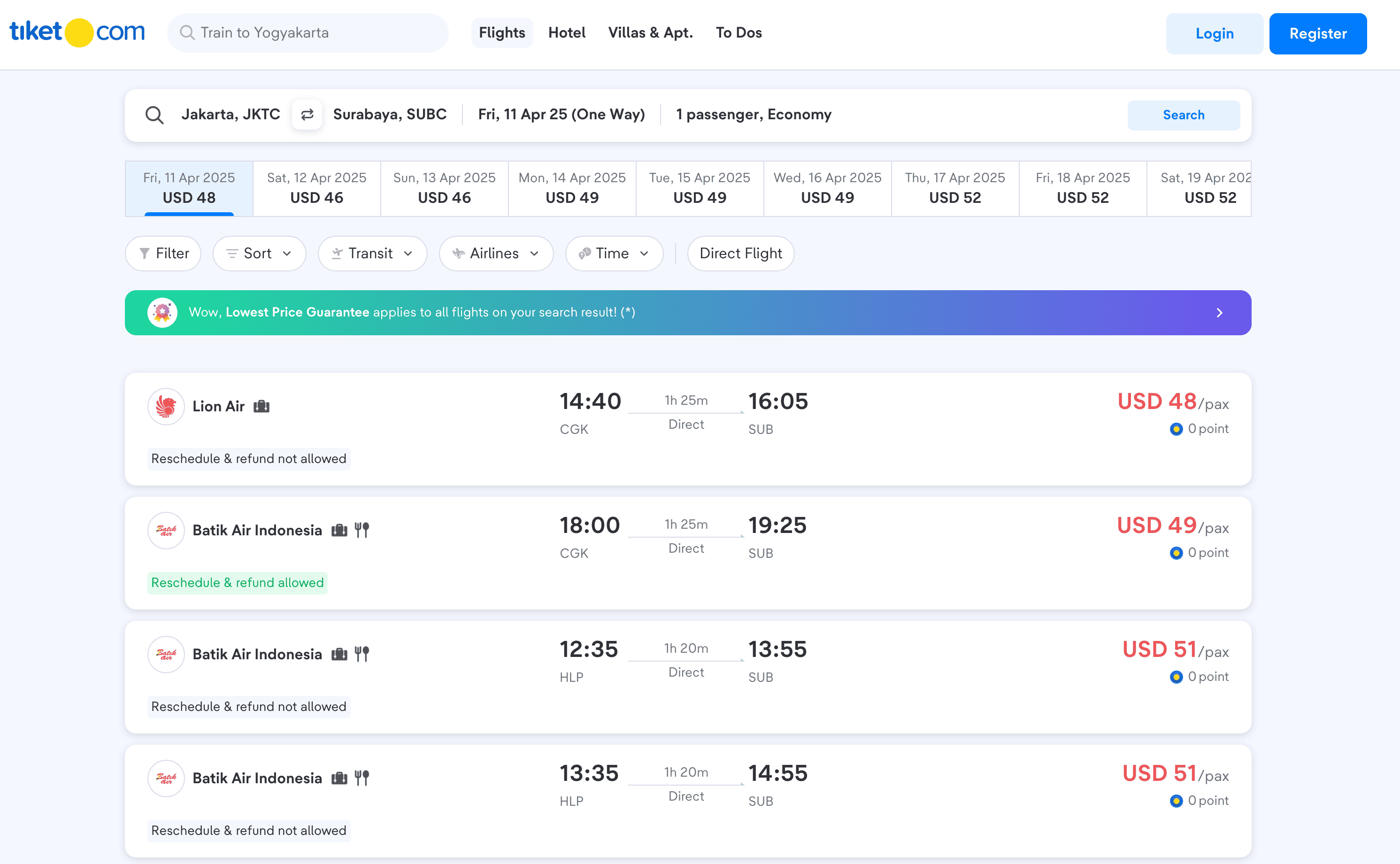Image resolution: width=1400 pixels, height=864 pixels.
Task: Open the Time filter dropdown
Action: point(614,253)
